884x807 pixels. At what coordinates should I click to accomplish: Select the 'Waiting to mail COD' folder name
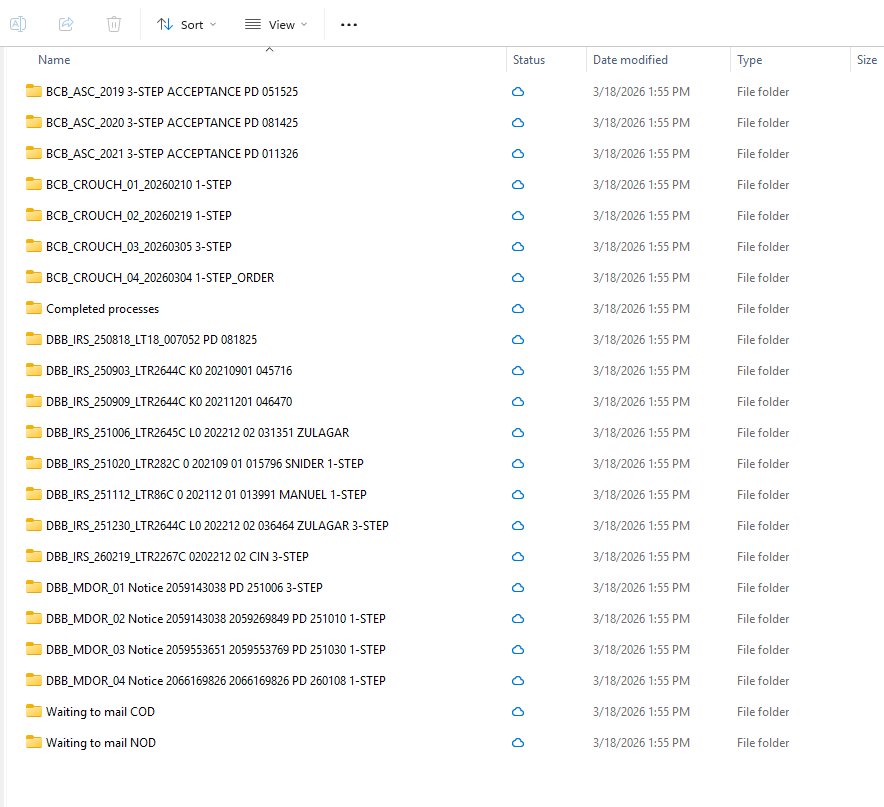pos(100,712)
